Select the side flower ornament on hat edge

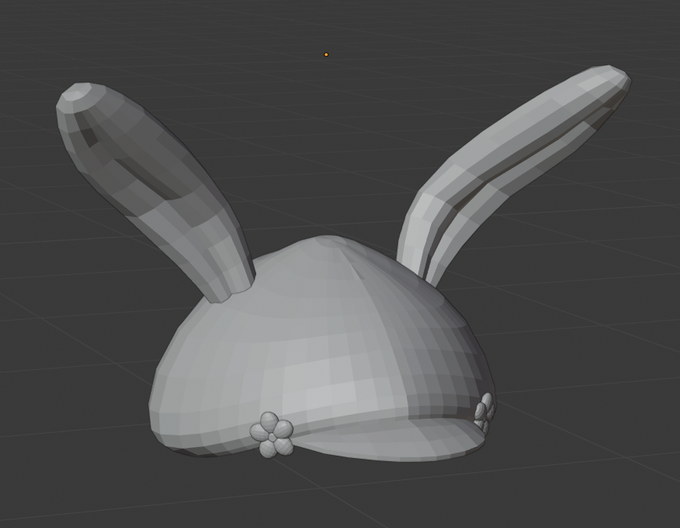(484, 412)
